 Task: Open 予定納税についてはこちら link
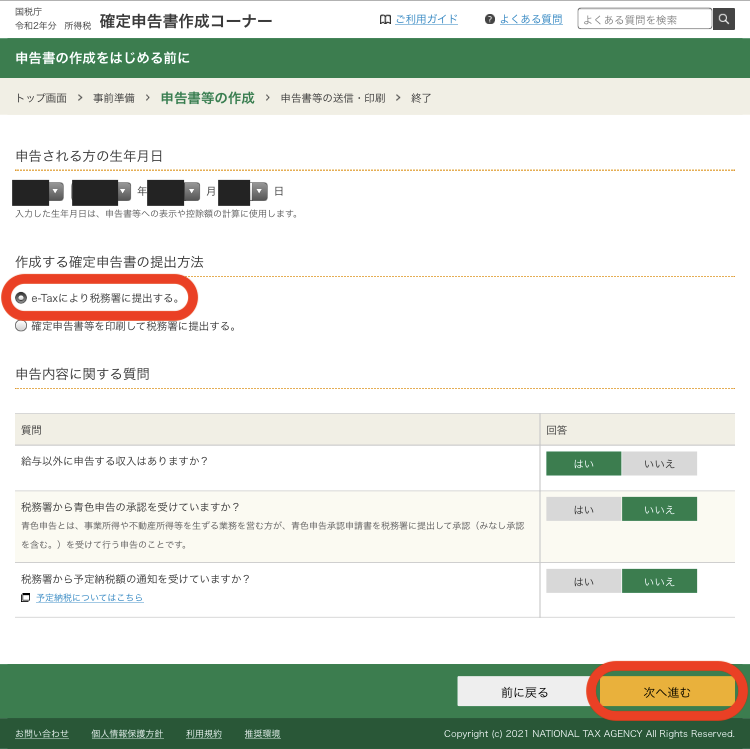point(89,597)
